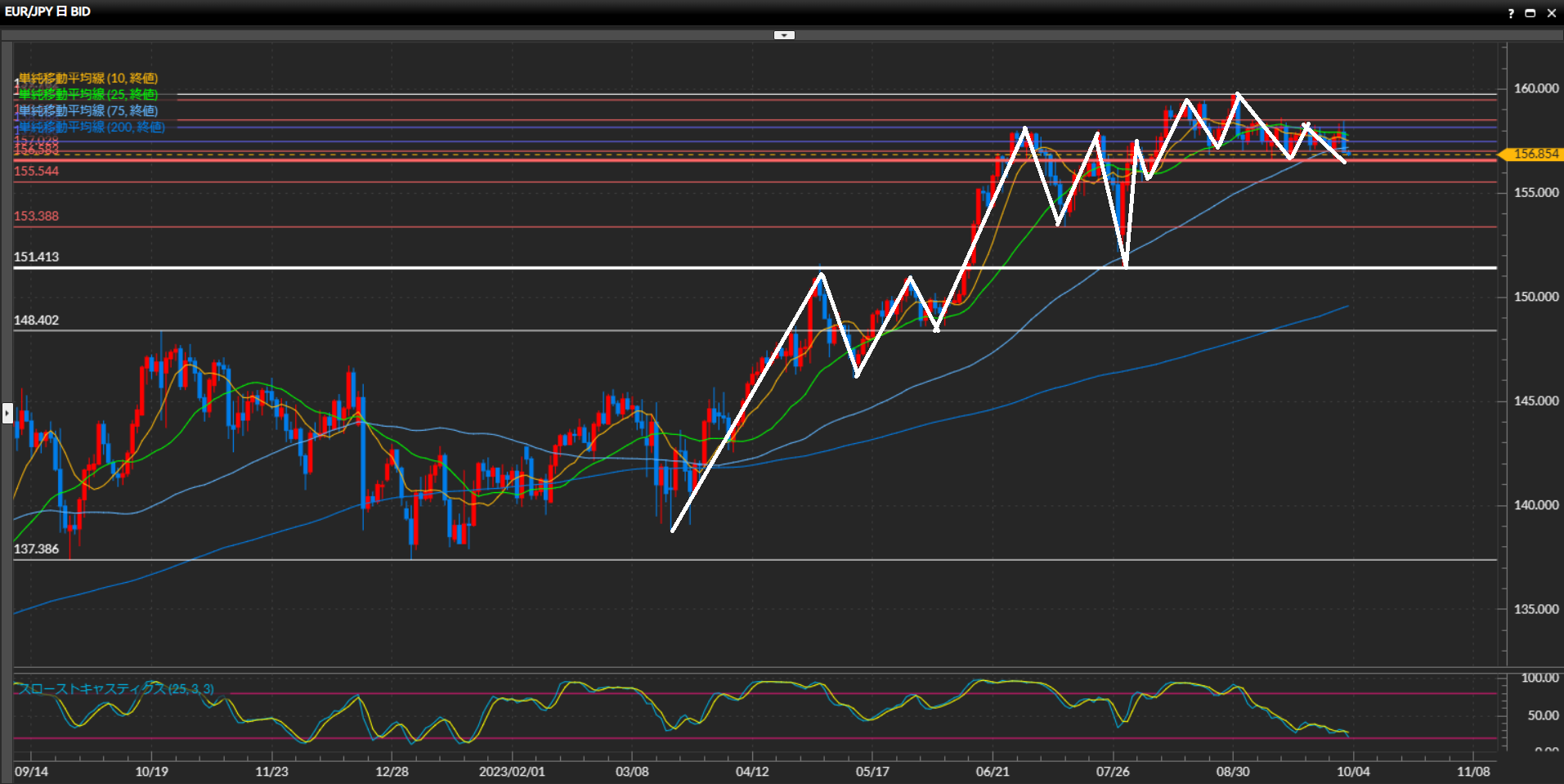This screenshot has width=1564, height=784.
Task: Click the 155.544 red line label
Action: pos(37,171)
